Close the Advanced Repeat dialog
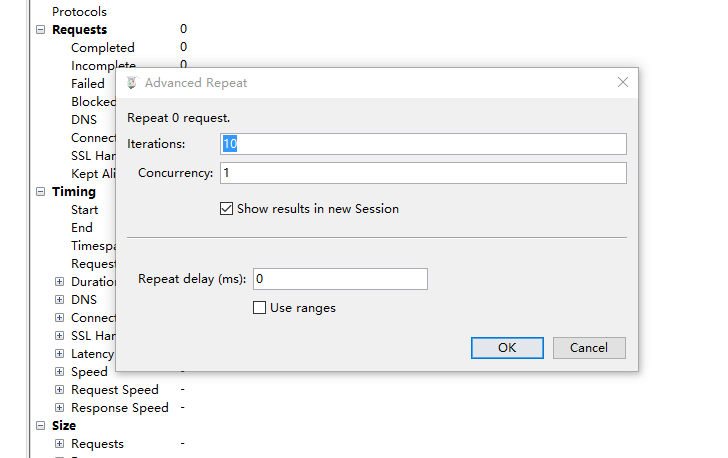The image size is (728, 458). pos(623,83)
